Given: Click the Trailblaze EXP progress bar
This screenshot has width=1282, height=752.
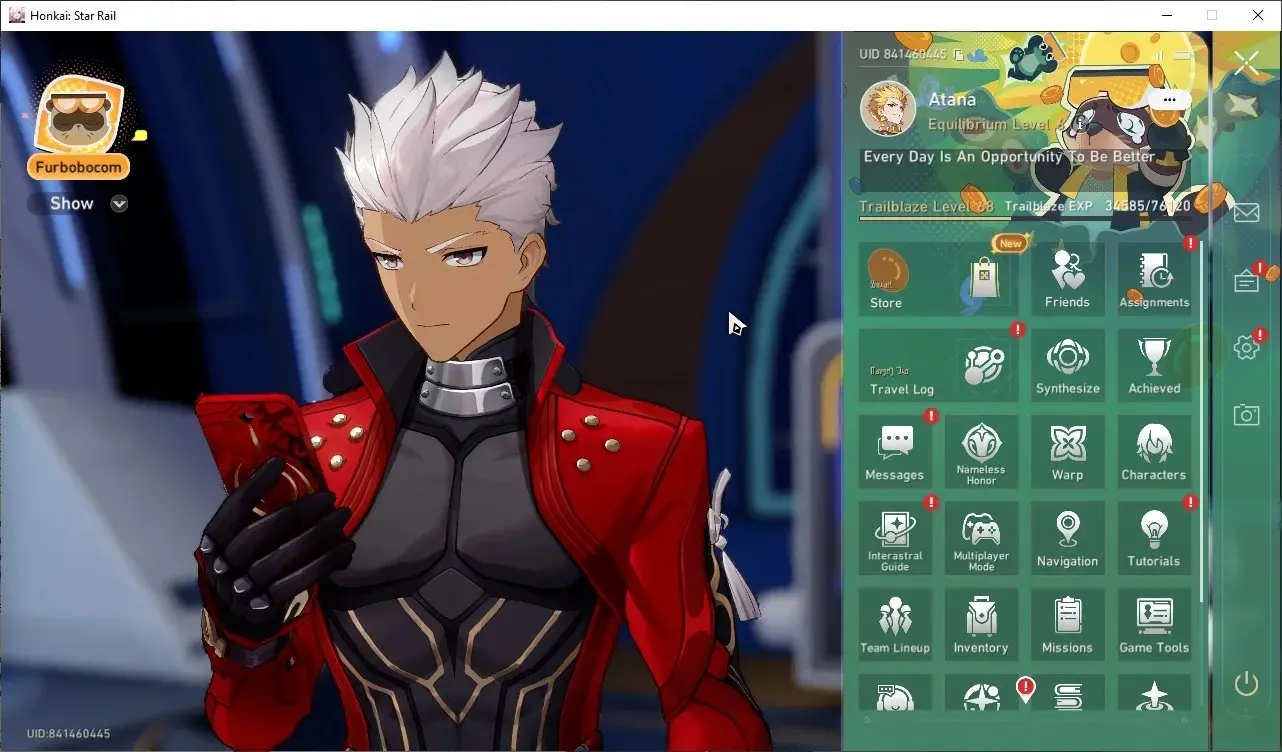Looking at the screenshot, I should pyautogui.click(x=1025, y=218).
